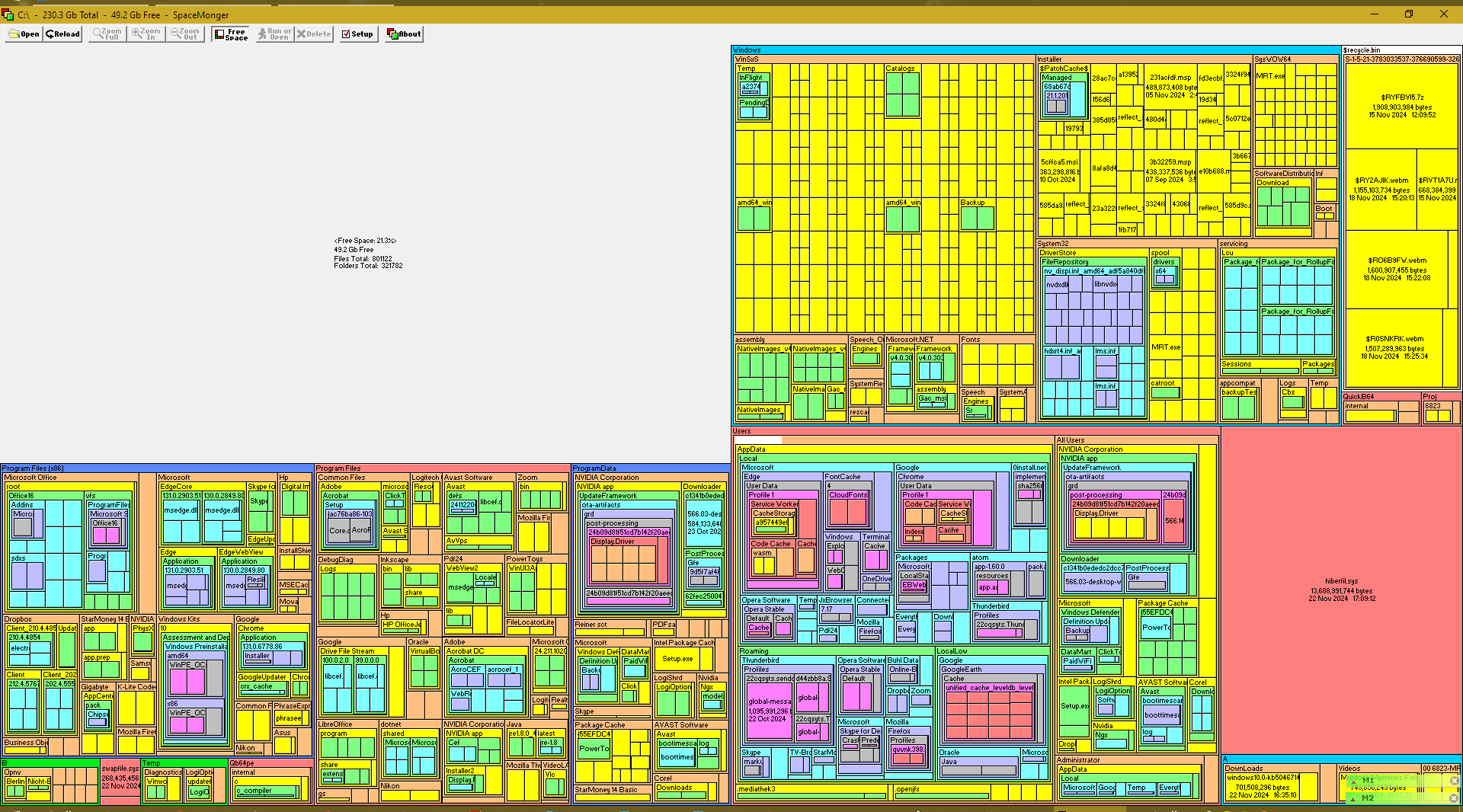Select the Users folder header
Viewport: 1463px width, 812px height.
tap(975, 431)
